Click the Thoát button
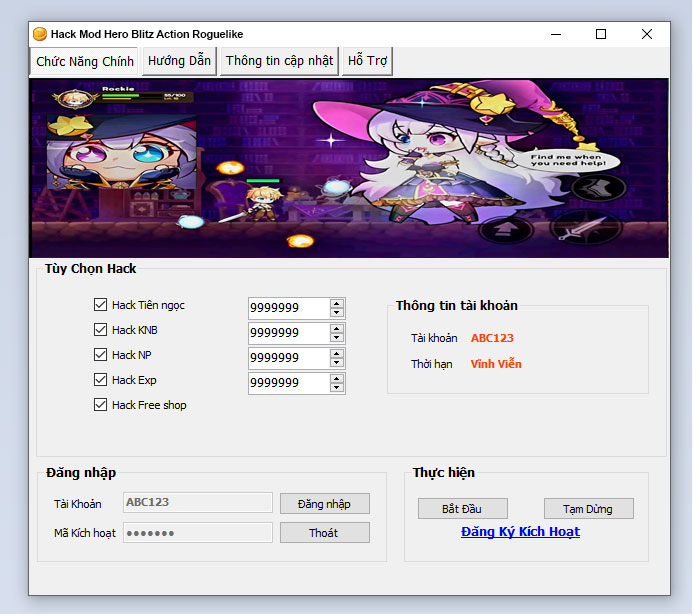 325,533
